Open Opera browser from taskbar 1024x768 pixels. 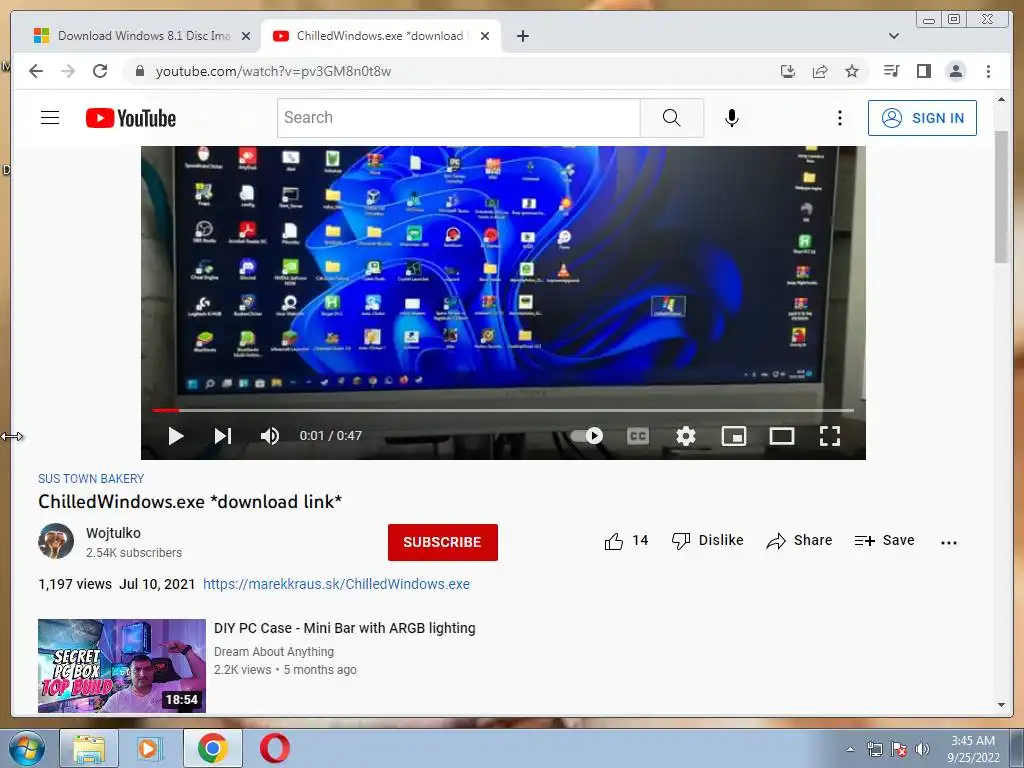click(275, 748)
